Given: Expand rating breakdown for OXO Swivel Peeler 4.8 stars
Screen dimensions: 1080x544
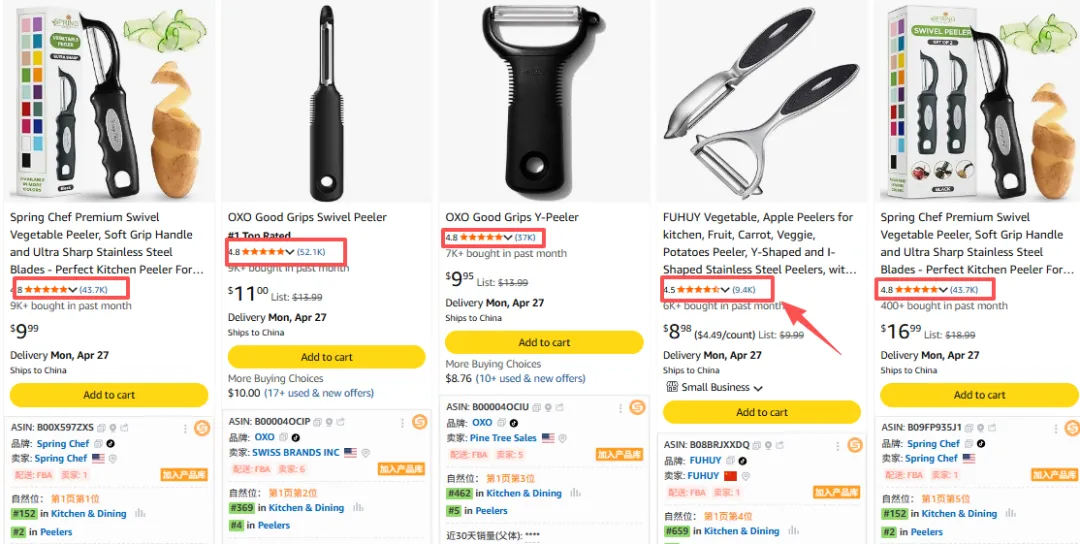Looking at the screenshot, I should click(x=289, y=252).
